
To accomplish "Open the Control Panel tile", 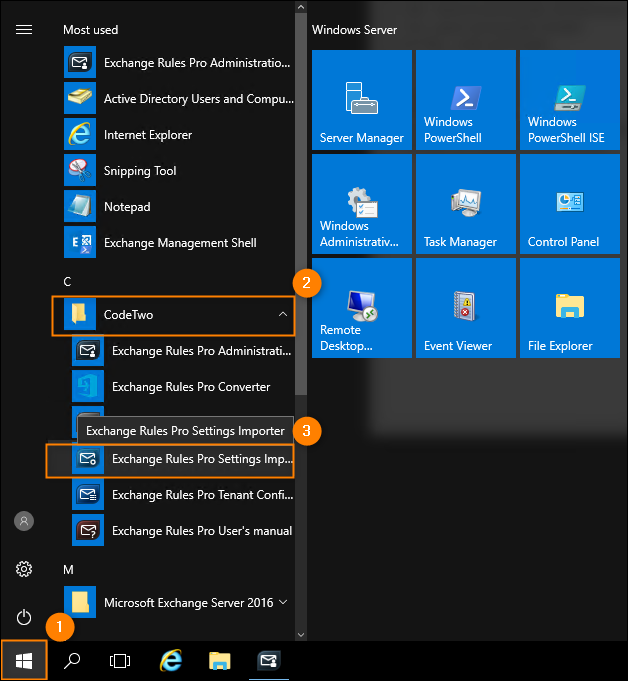I will tap(570, 204).
